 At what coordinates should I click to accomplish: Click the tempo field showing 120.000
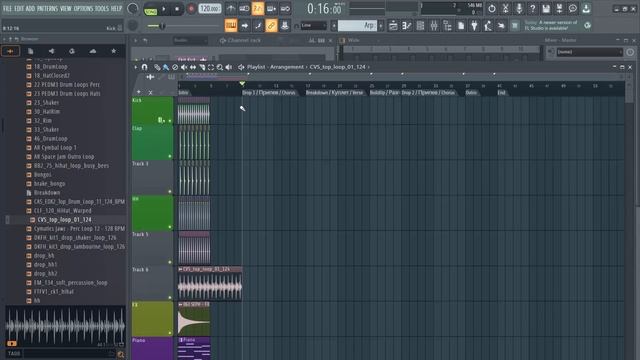[210, 9]
